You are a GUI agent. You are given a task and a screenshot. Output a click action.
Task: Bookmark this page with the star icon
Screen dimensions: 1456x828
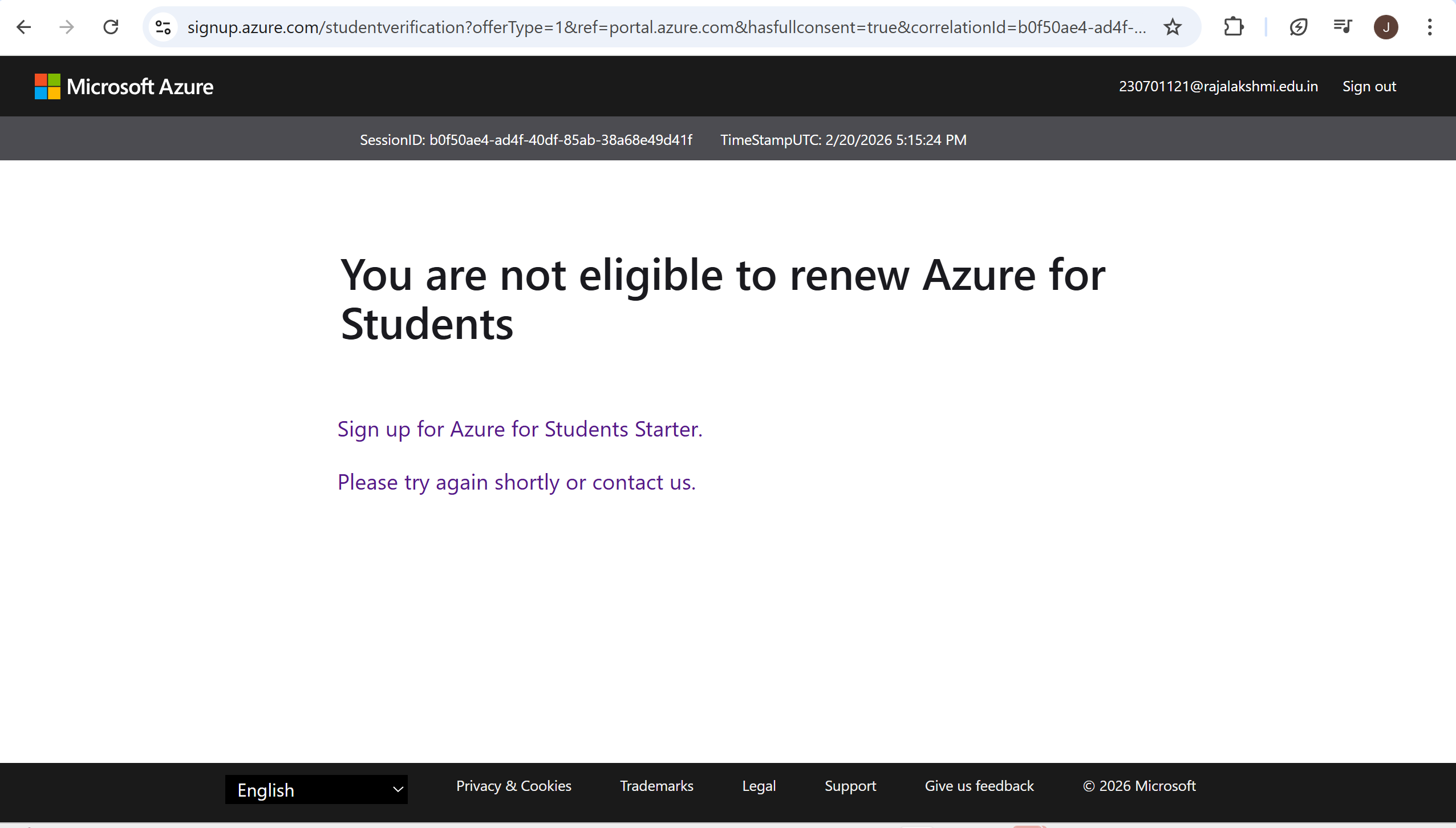[1173, 27]
